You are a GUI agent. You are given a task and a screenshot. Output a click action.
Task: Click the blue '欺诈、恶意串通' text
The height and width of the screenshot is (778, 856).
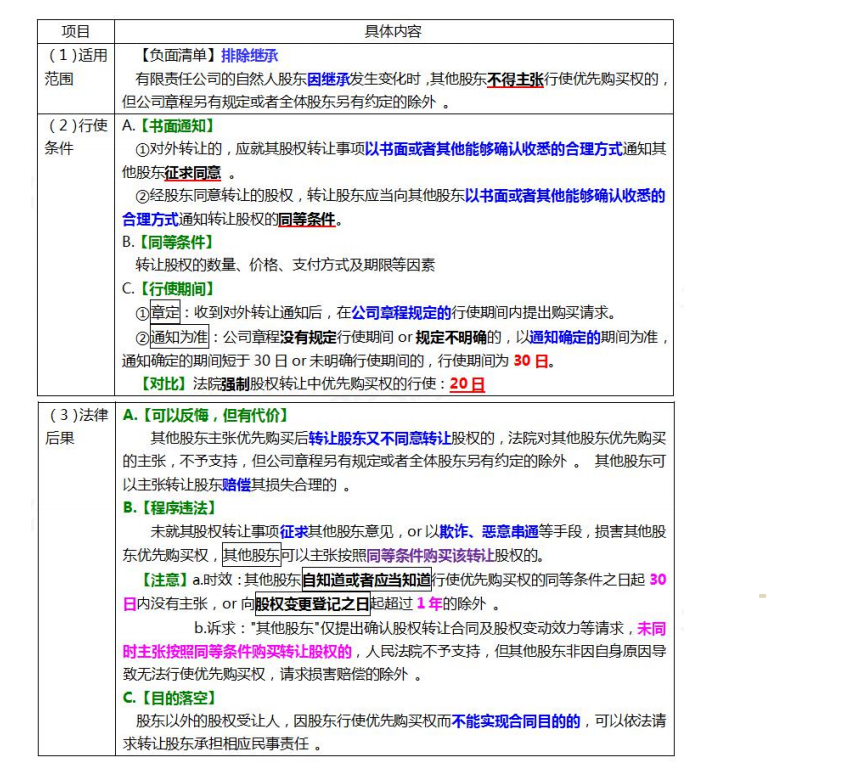pos(489,532)
